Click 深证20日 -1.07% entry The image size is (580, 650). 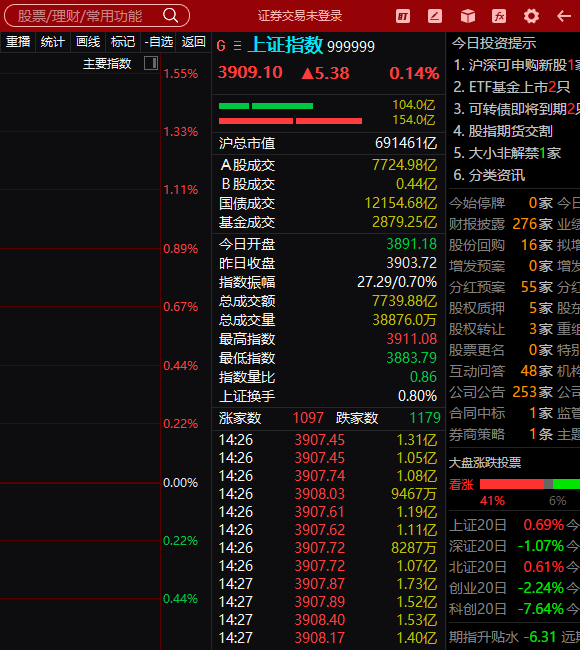pyautogui.click(x=507, y=546)
